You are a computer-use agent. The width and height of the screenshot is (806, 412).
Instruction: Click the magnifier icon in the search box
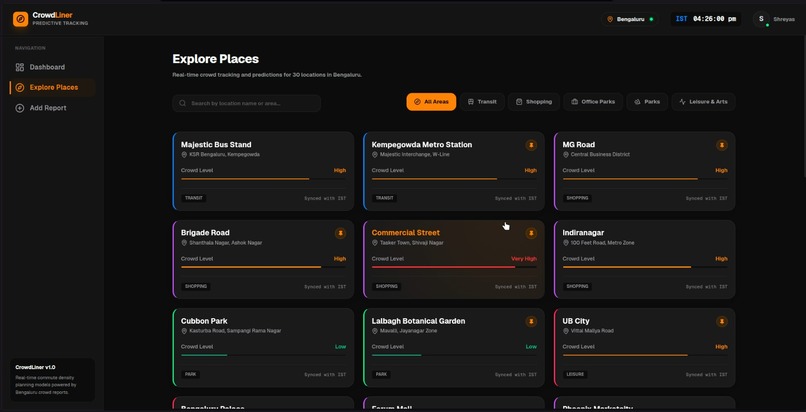182,103
